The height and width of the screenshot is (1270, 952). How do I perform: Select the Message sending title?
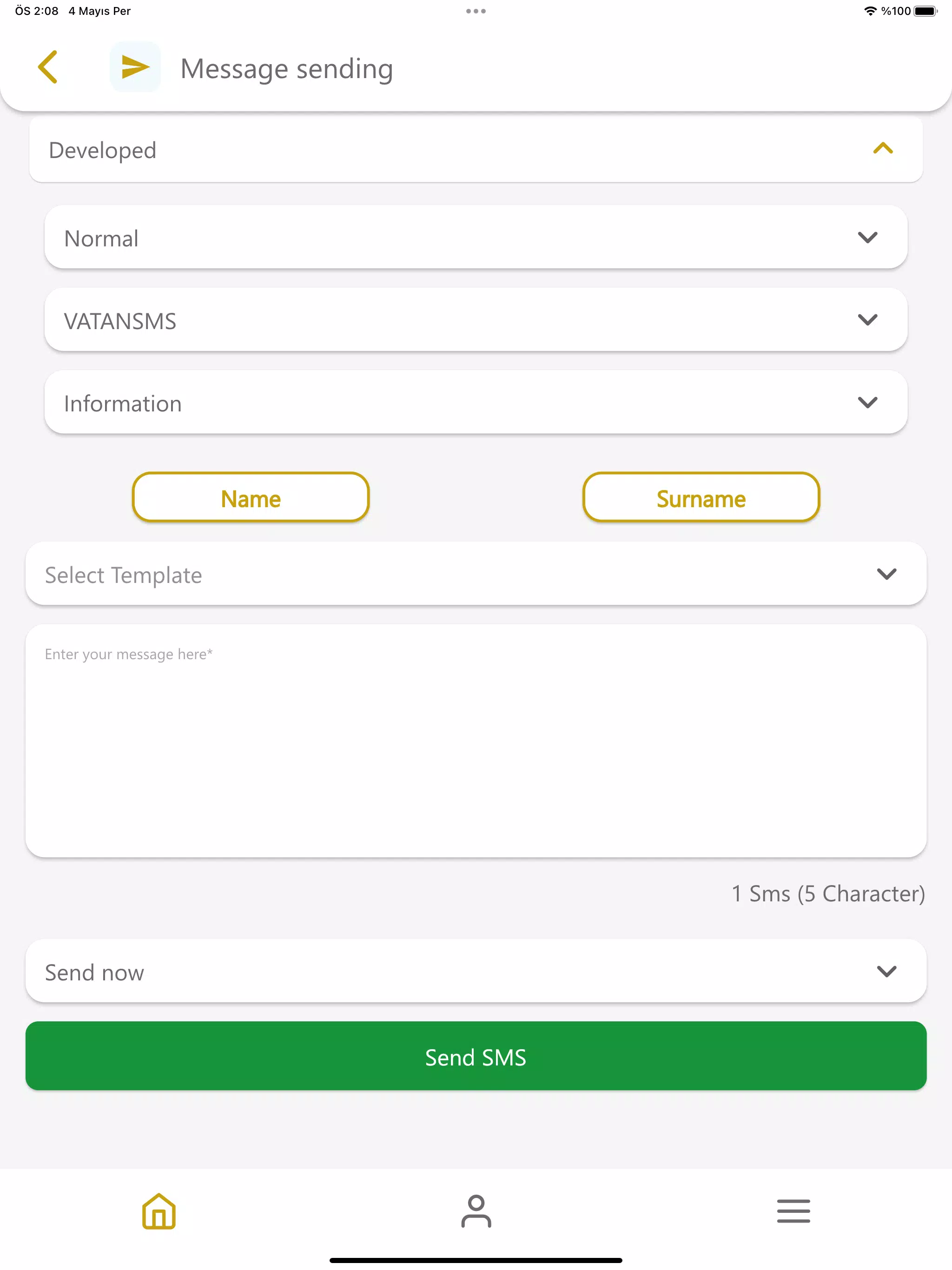coord(286,68)
